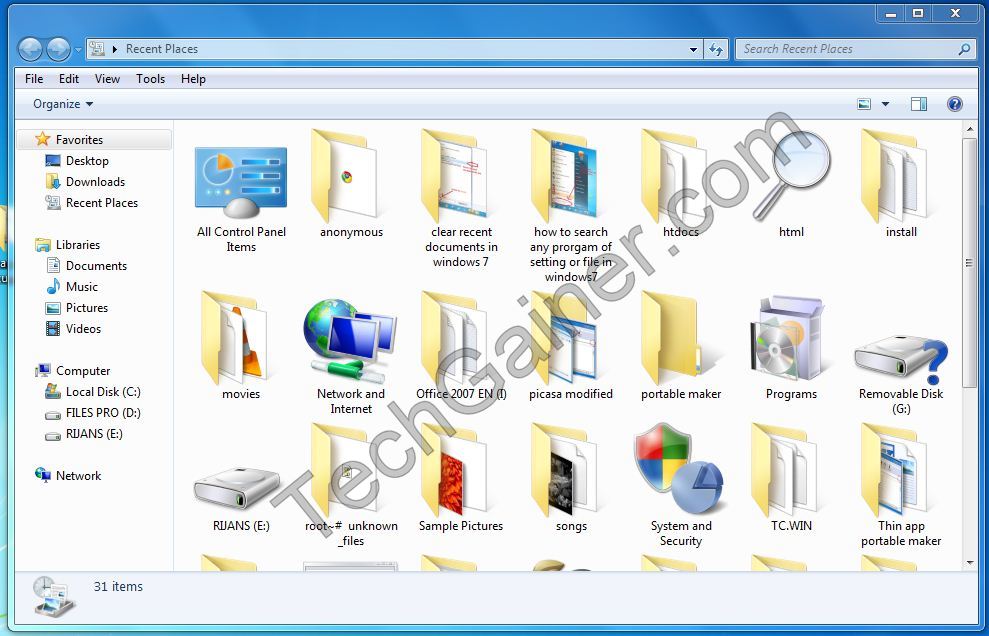The image size is (989, 636).
Task: Click the Help question mark button
Action: (957, 103)
